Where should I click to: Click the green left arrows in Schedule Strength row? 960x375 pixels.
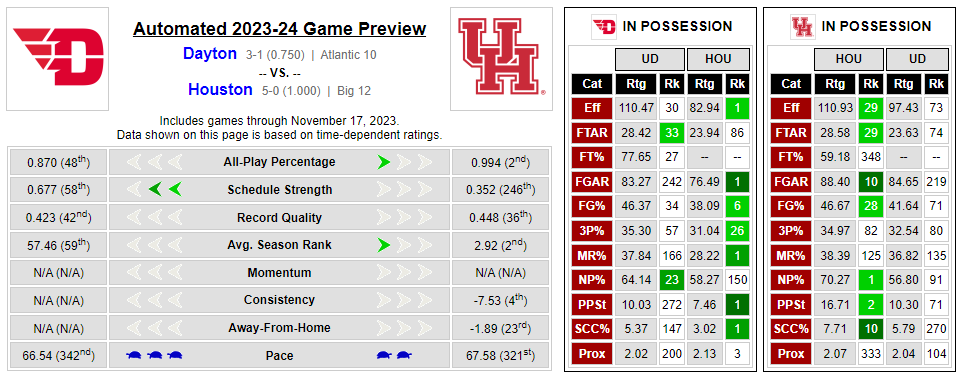point(166,190)
